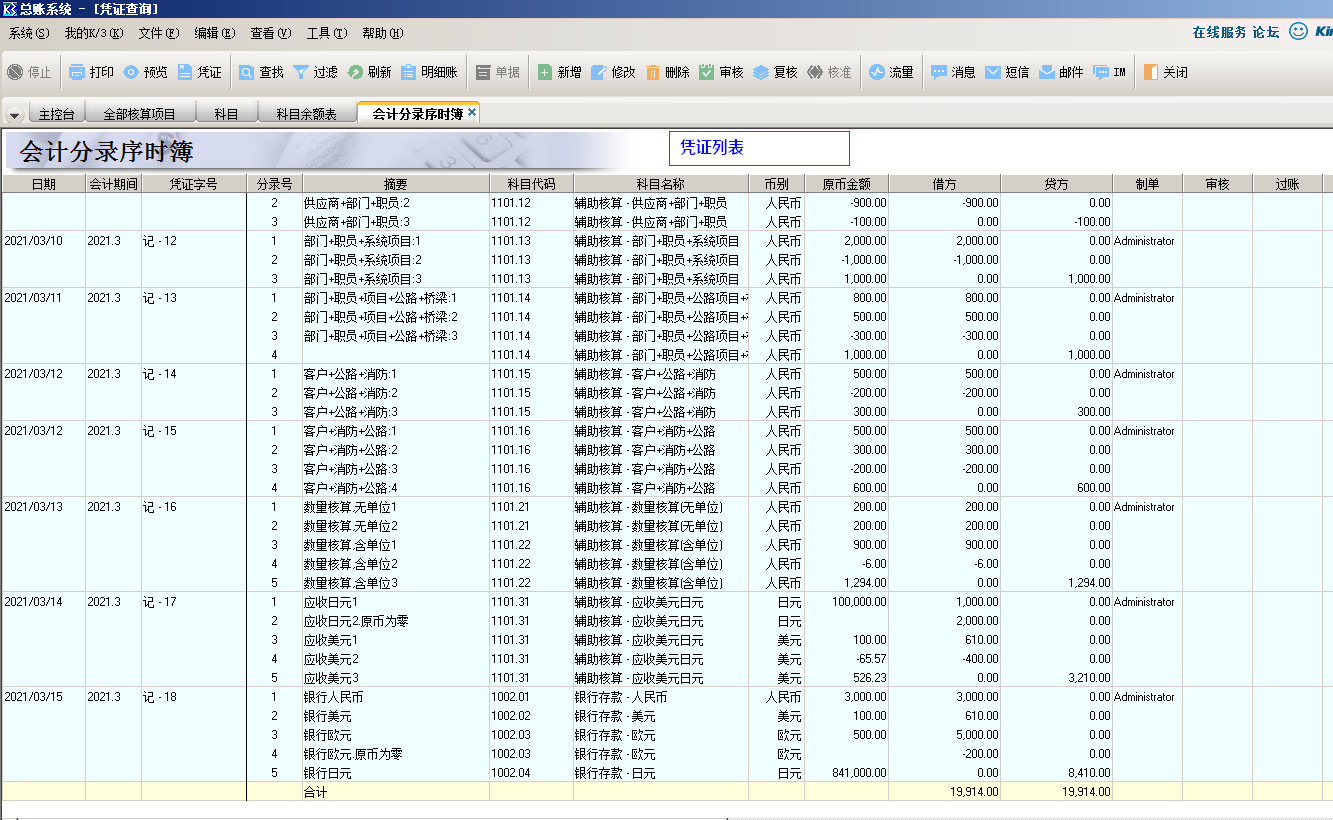Open the Filter (过滤) tool
This screenshot has height=820, width=1333.
pos(300,72)
